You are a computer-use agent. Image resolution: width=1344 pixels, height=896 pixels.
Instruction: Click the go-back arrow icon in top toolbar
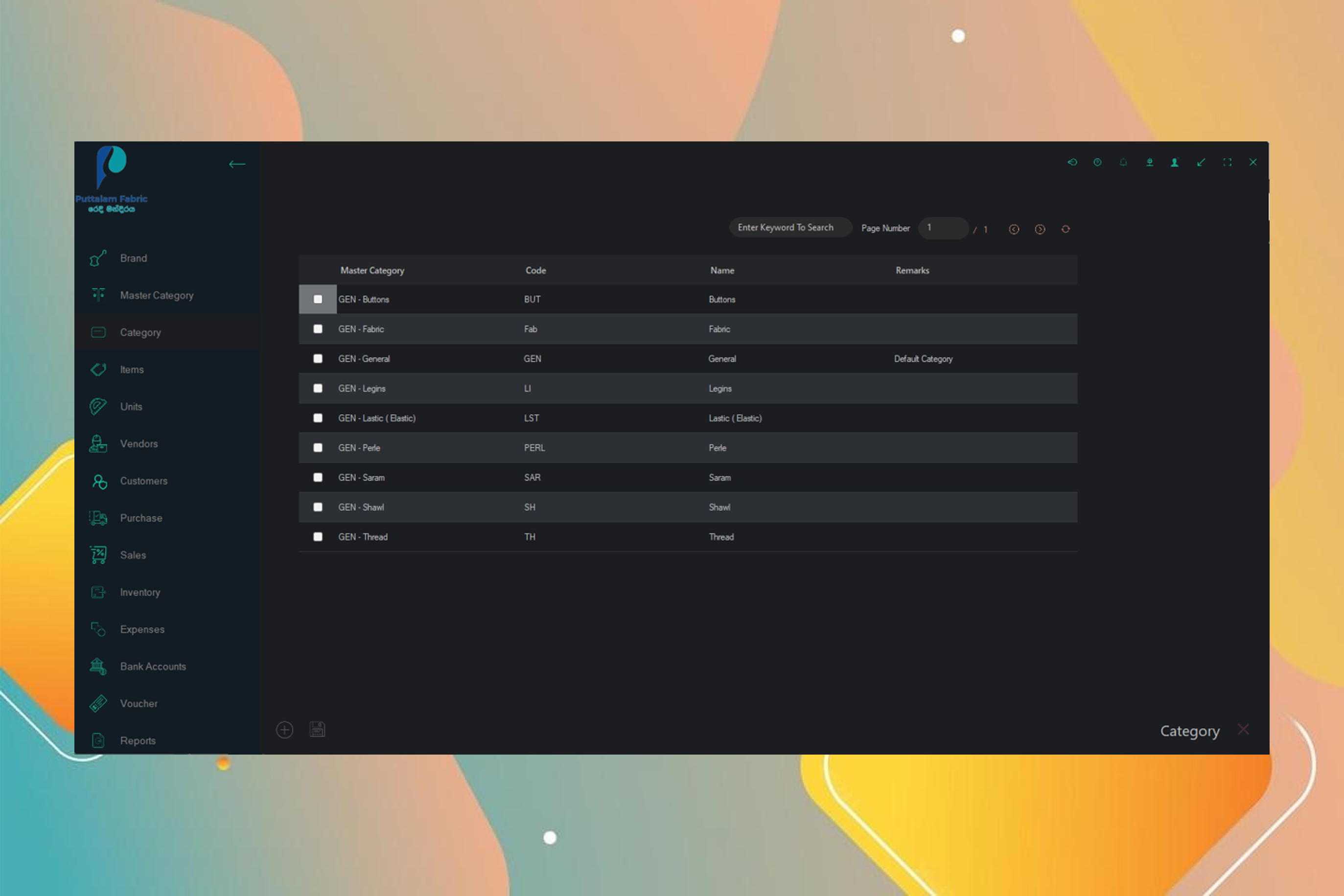[x=1072, y=162]
